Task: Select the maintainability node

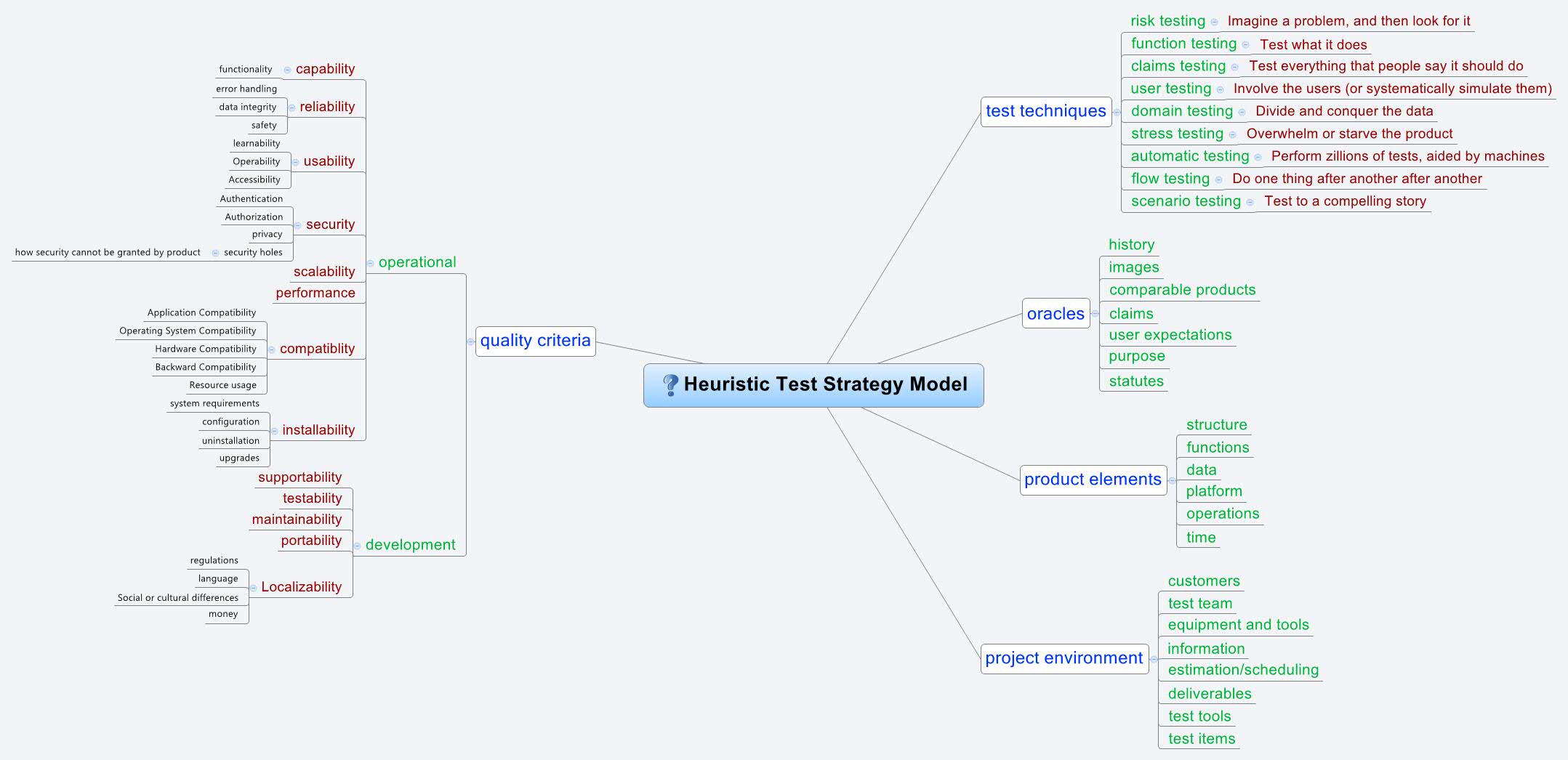Action: tap(297, 520)
